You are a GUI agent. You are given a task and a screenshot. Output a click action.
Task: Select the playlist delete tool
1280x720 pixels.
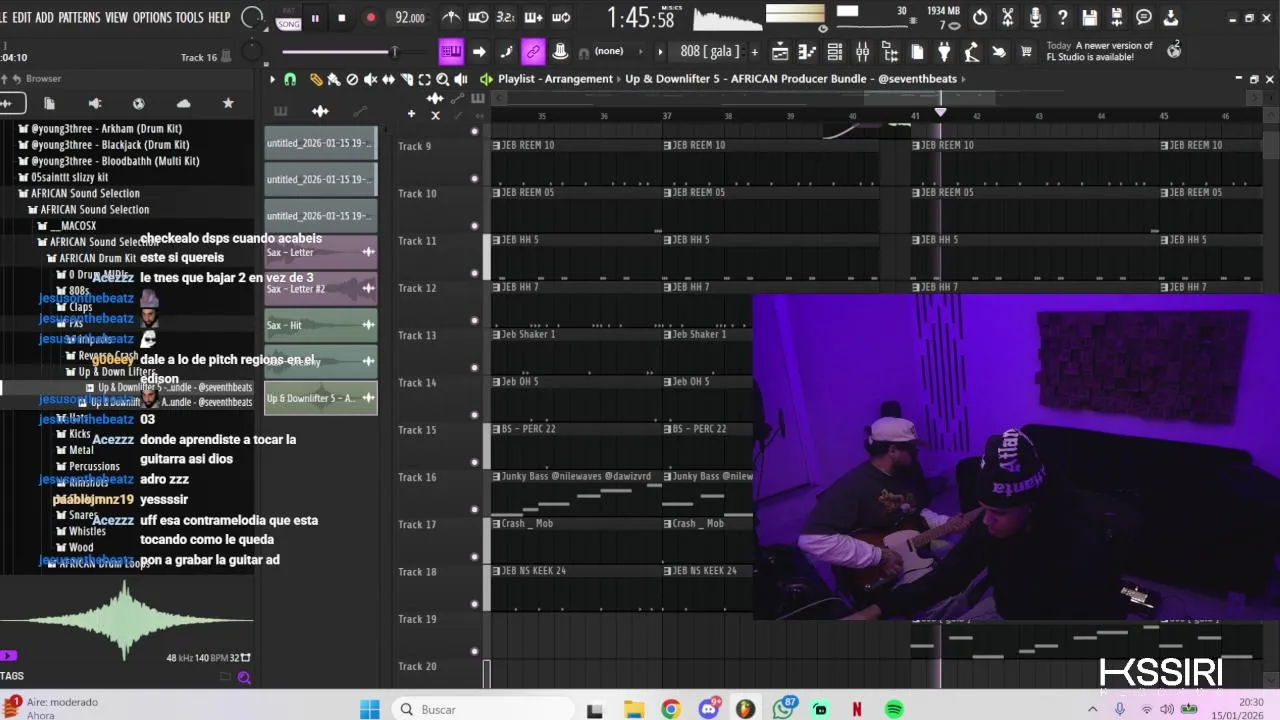[352, 79]
